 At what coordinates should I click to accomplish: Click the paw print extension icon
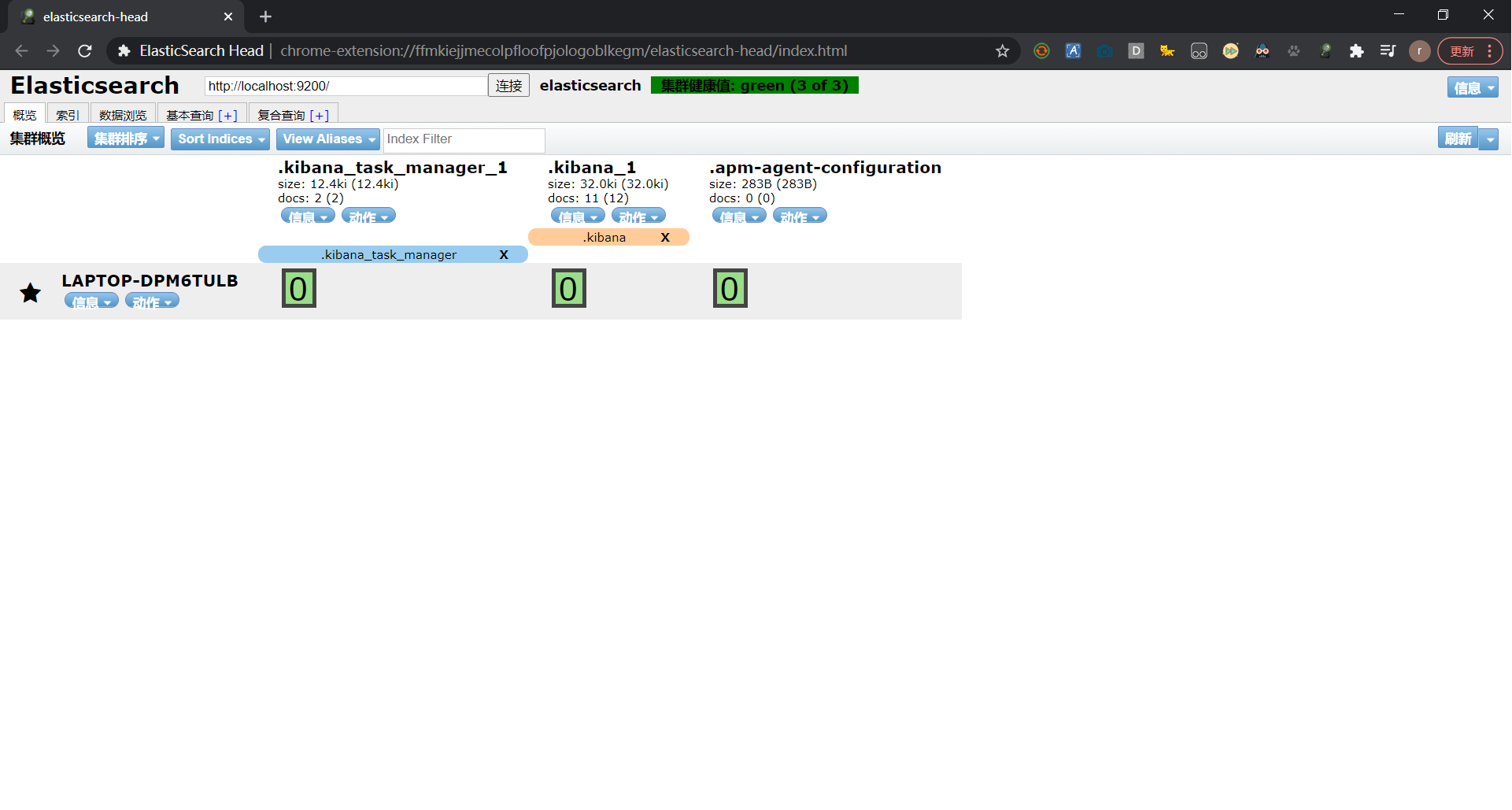pyautogui.click(x=1293, y=51)
